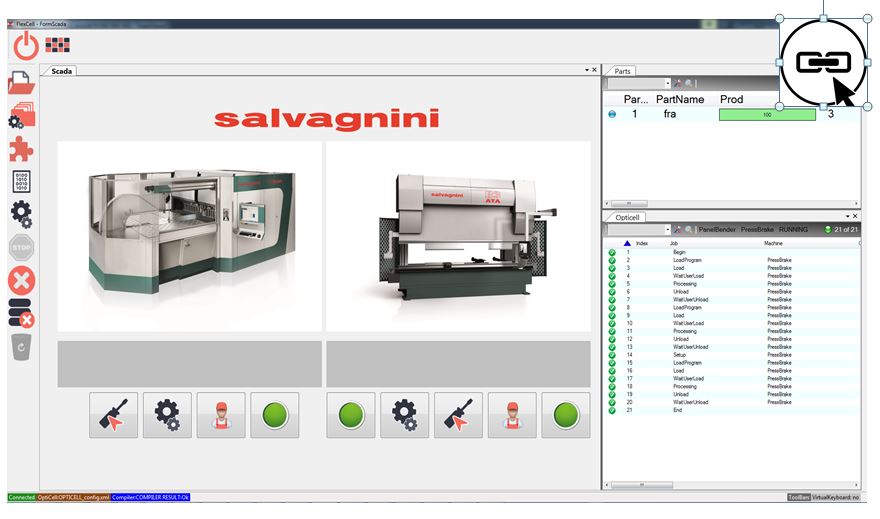This screenshot has height=519, width=880.
Task: Click the Job column header in Opticell
Action: pos(673,244)
